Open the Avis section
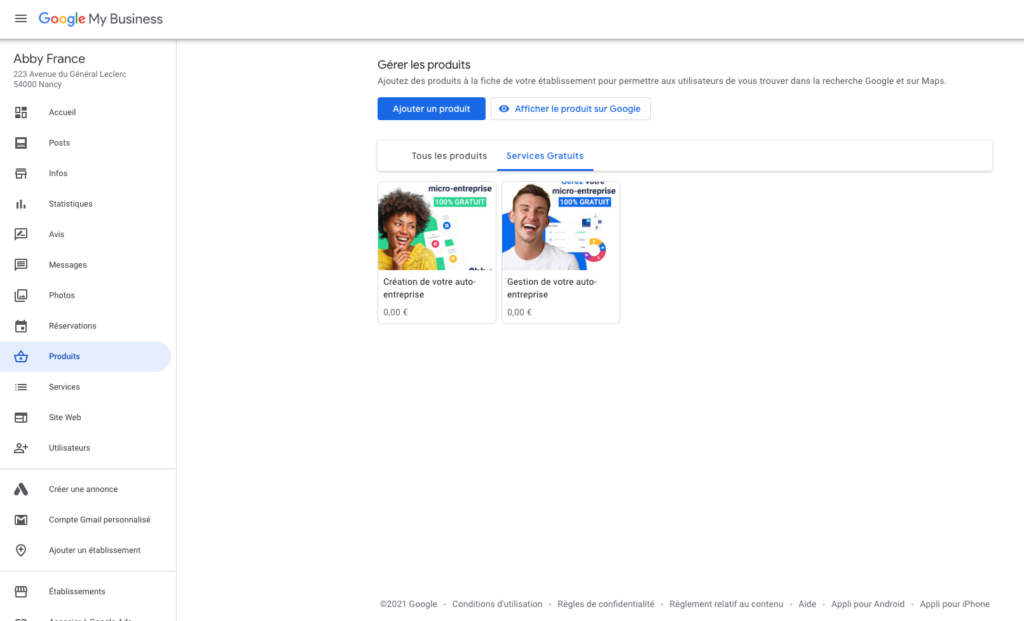Image resolution: width=1024 pixels, height=621 pixels. click(x=58, y=234)
